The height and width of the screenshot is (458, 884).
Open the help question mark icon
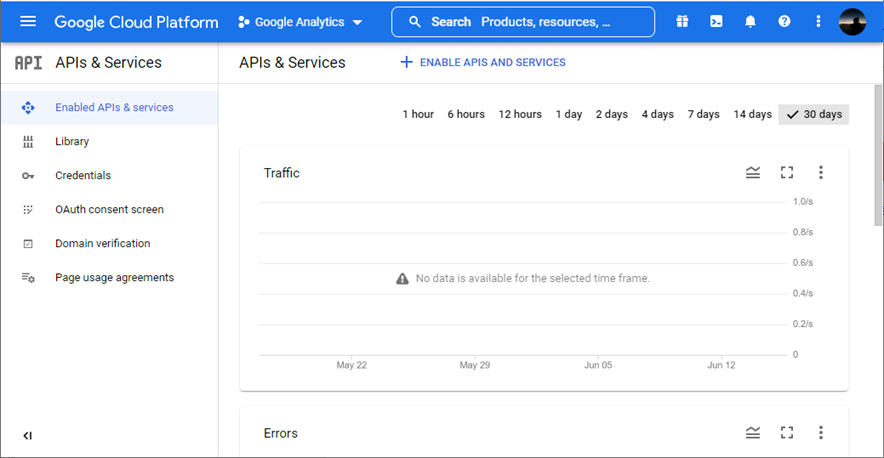784,21
